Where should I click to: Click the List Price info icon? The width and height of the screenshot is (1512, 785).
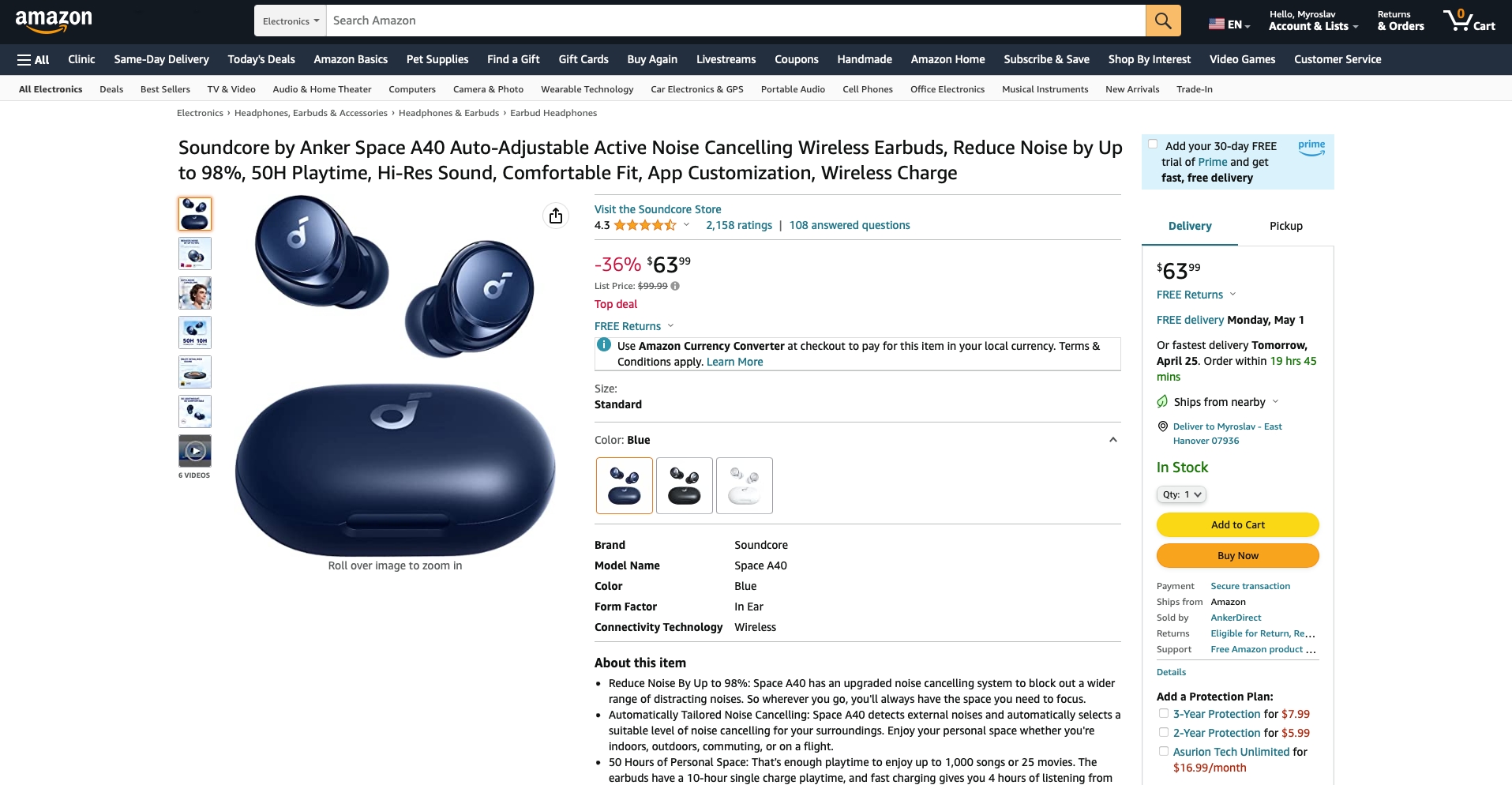tap(675, 286)
